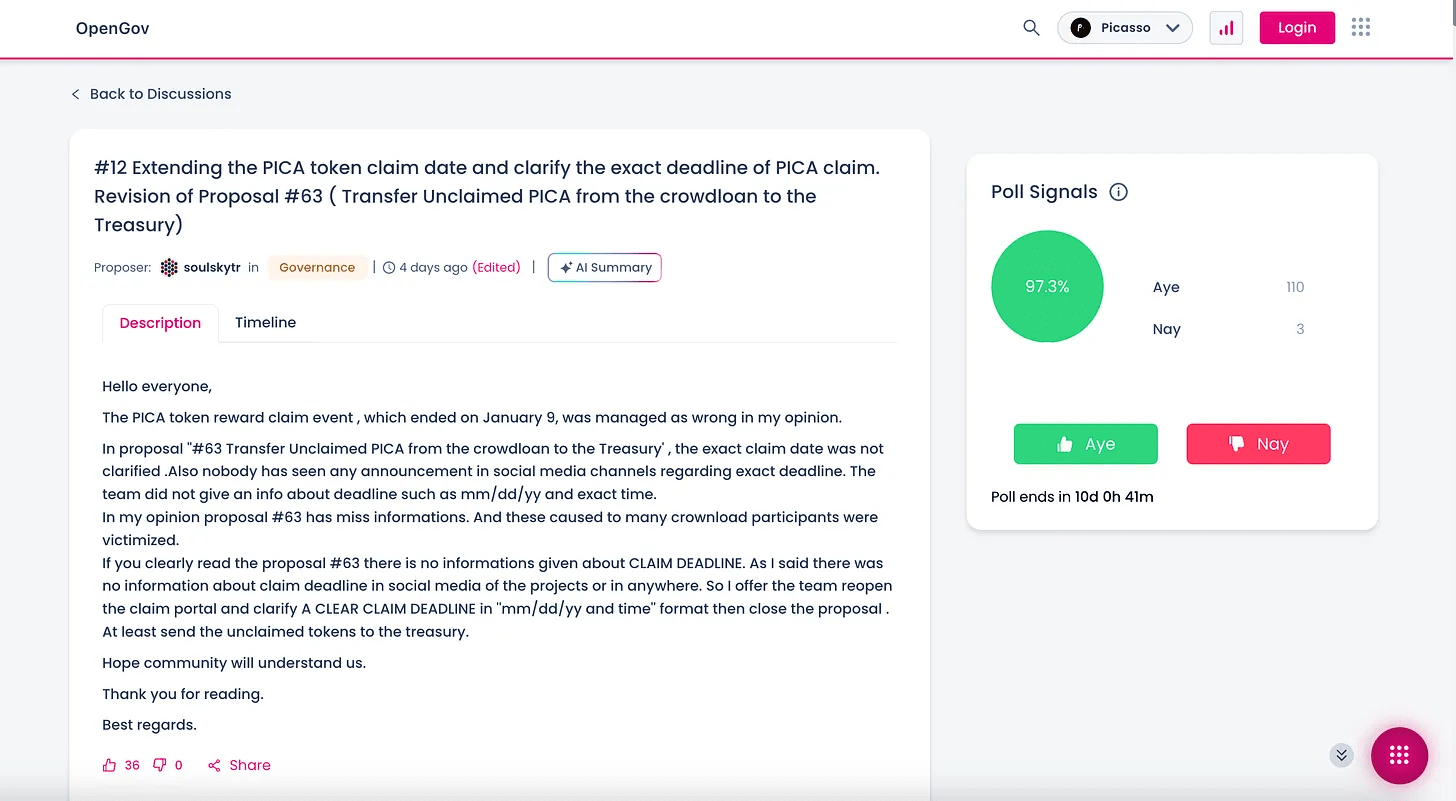Share this discussion post
The image size is (1456, 801).
point(239,765)
